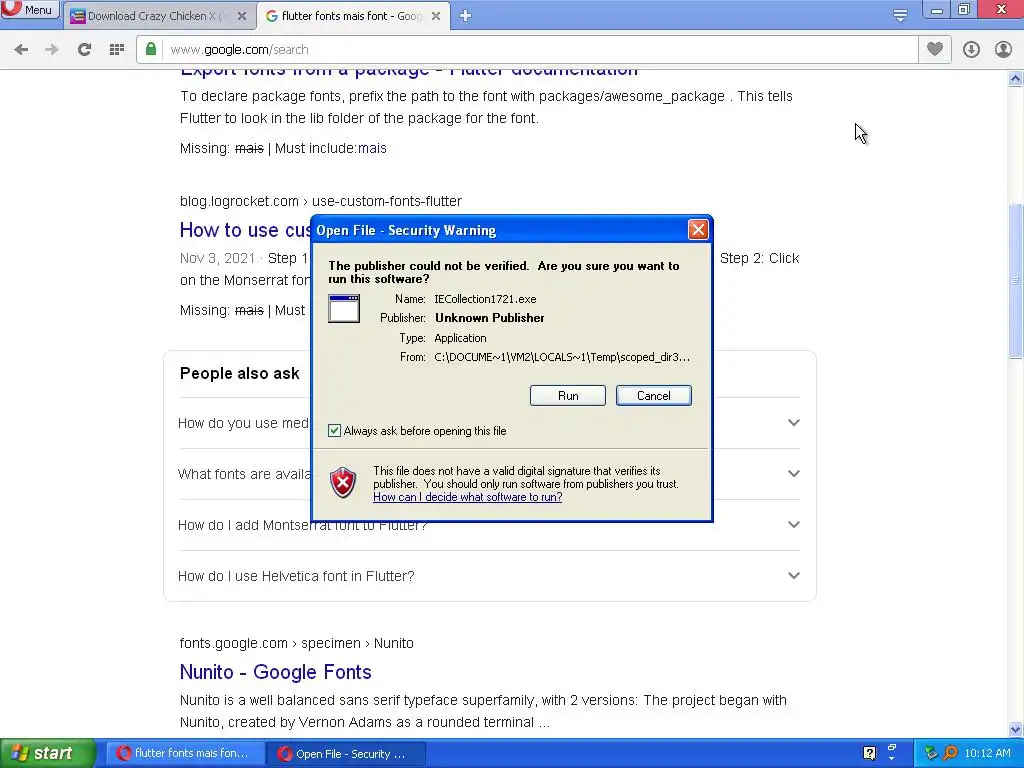Click the red shield warning icon

[x=343, y=483]
